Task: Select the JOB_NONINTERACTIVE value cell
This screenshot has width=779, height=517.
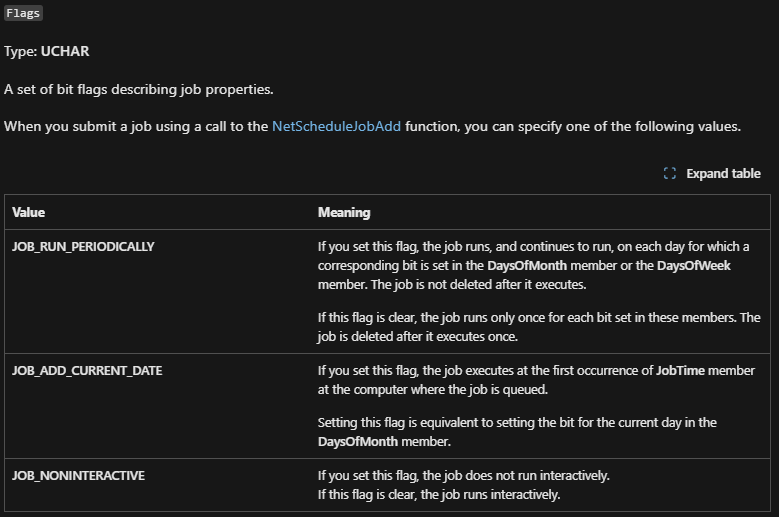Action: pyautogui.click(x=78, y=476)
